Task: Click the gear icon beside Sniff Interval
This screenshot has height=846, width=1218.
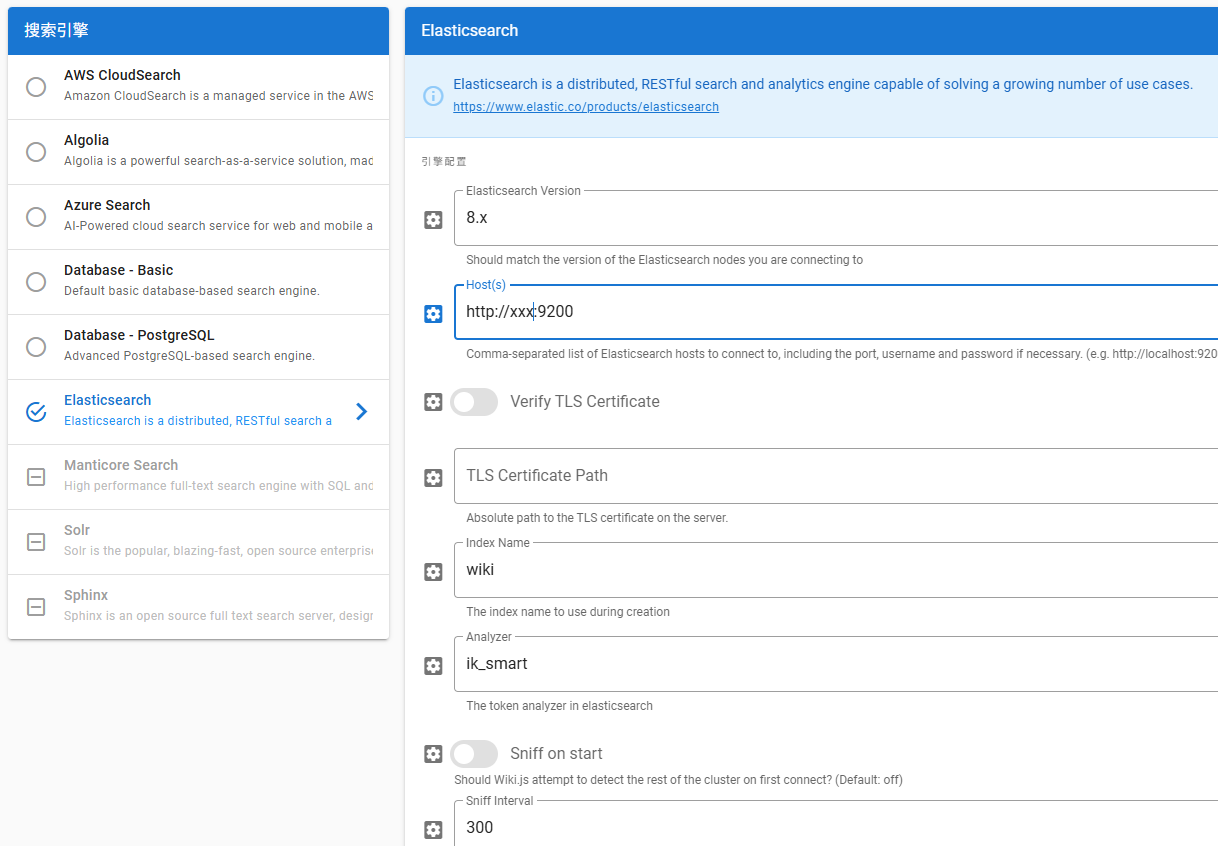Action: tap(433, 830)
